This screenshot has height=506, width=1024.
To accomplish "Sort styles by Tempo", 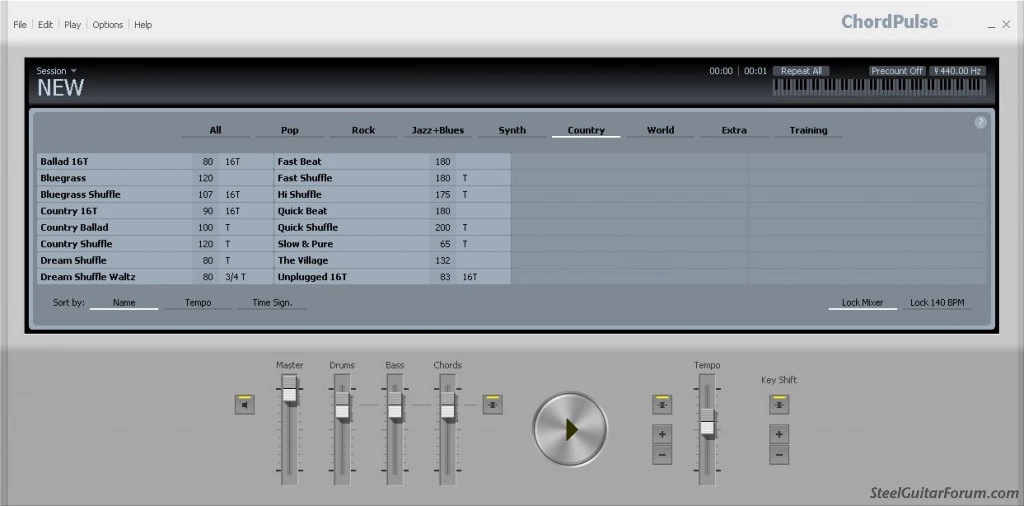I will 198,302.
